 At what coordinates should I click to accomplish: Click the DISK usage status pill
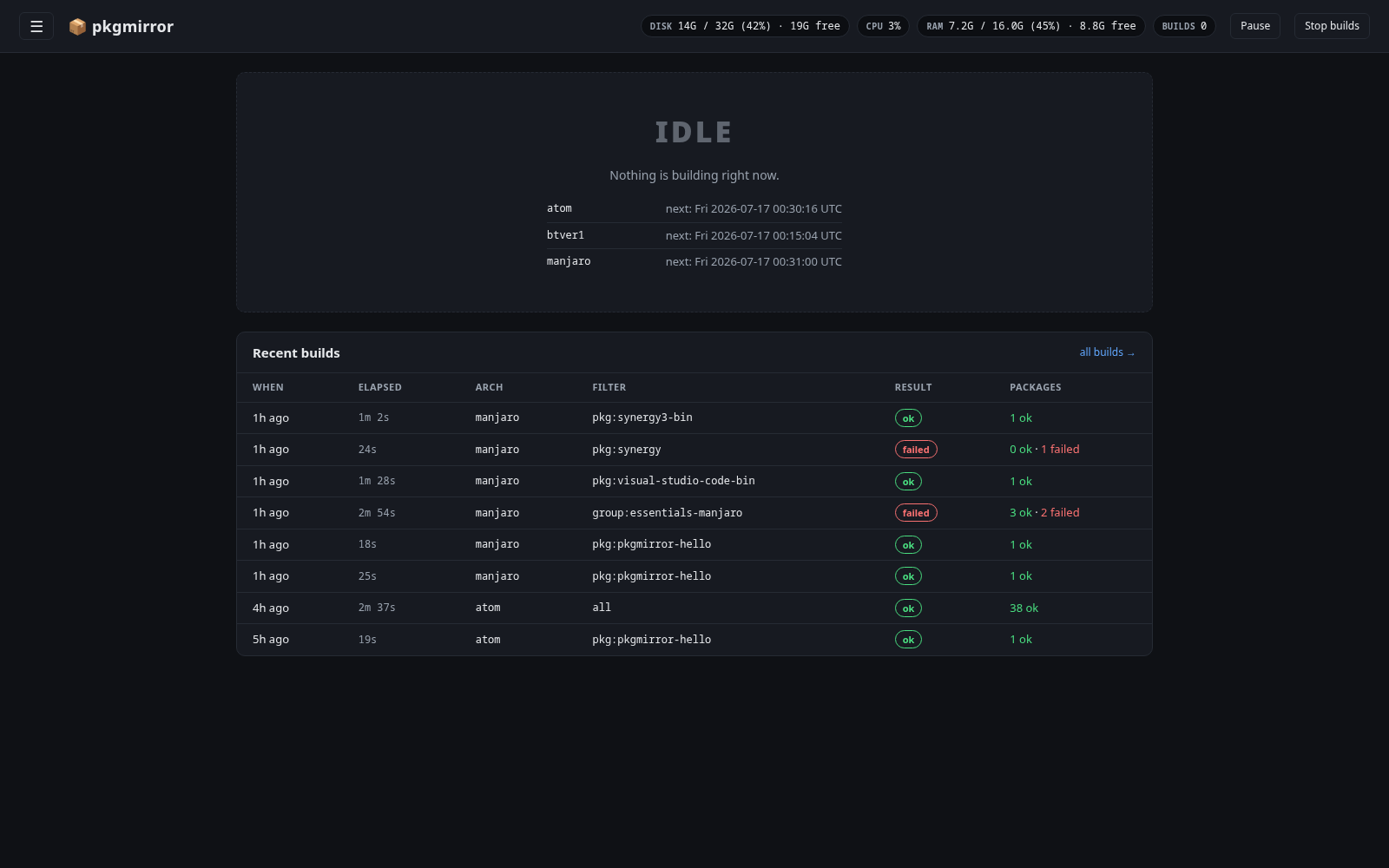tap(745, 26)
